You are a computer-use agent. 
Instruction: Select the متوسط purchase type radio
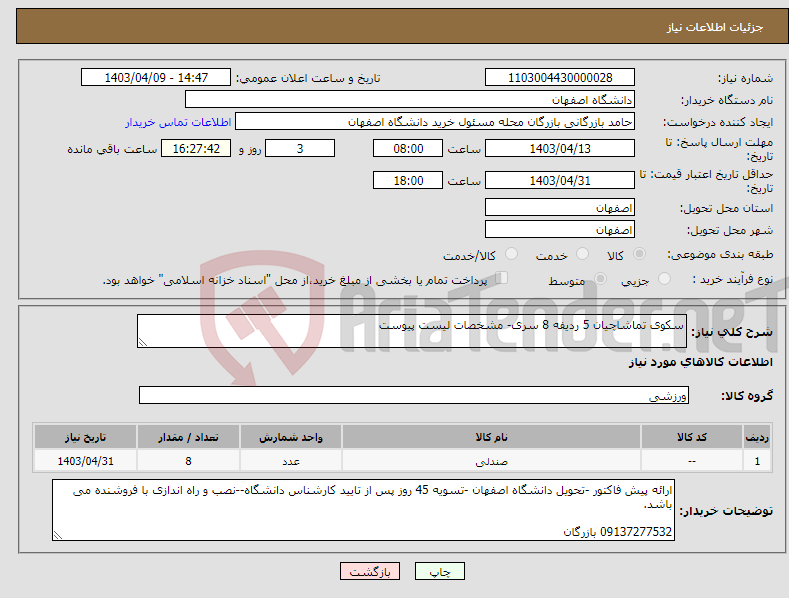coord(600,278)
